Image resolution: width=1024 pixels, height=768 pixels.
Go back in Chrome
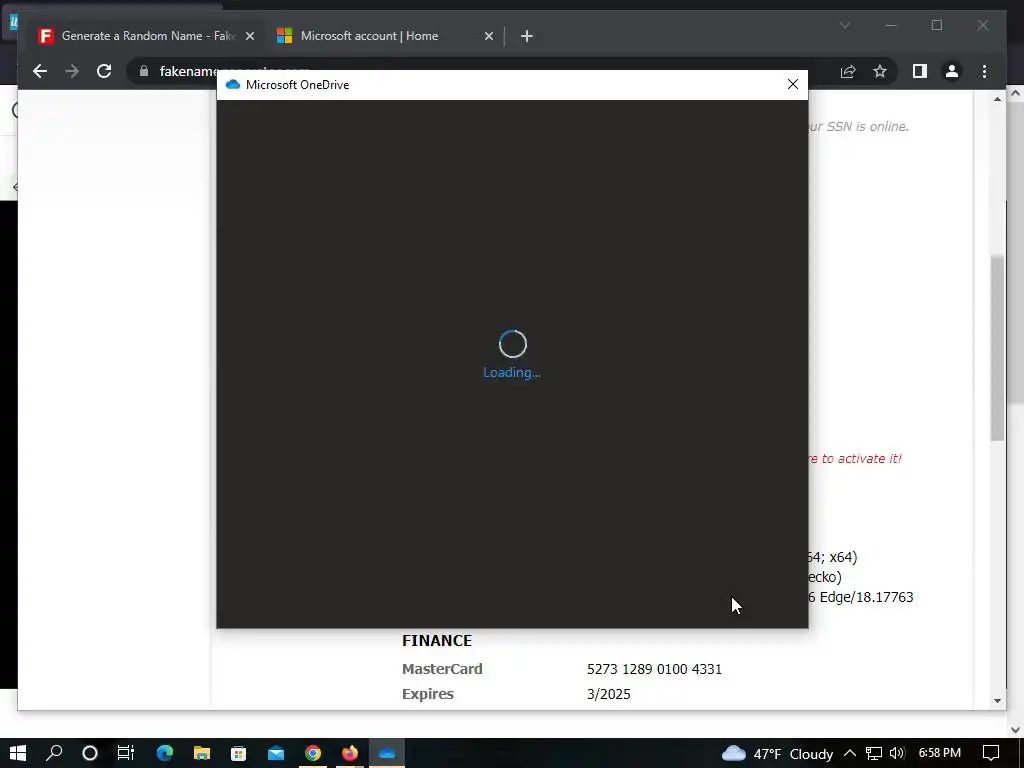point(40,71)
